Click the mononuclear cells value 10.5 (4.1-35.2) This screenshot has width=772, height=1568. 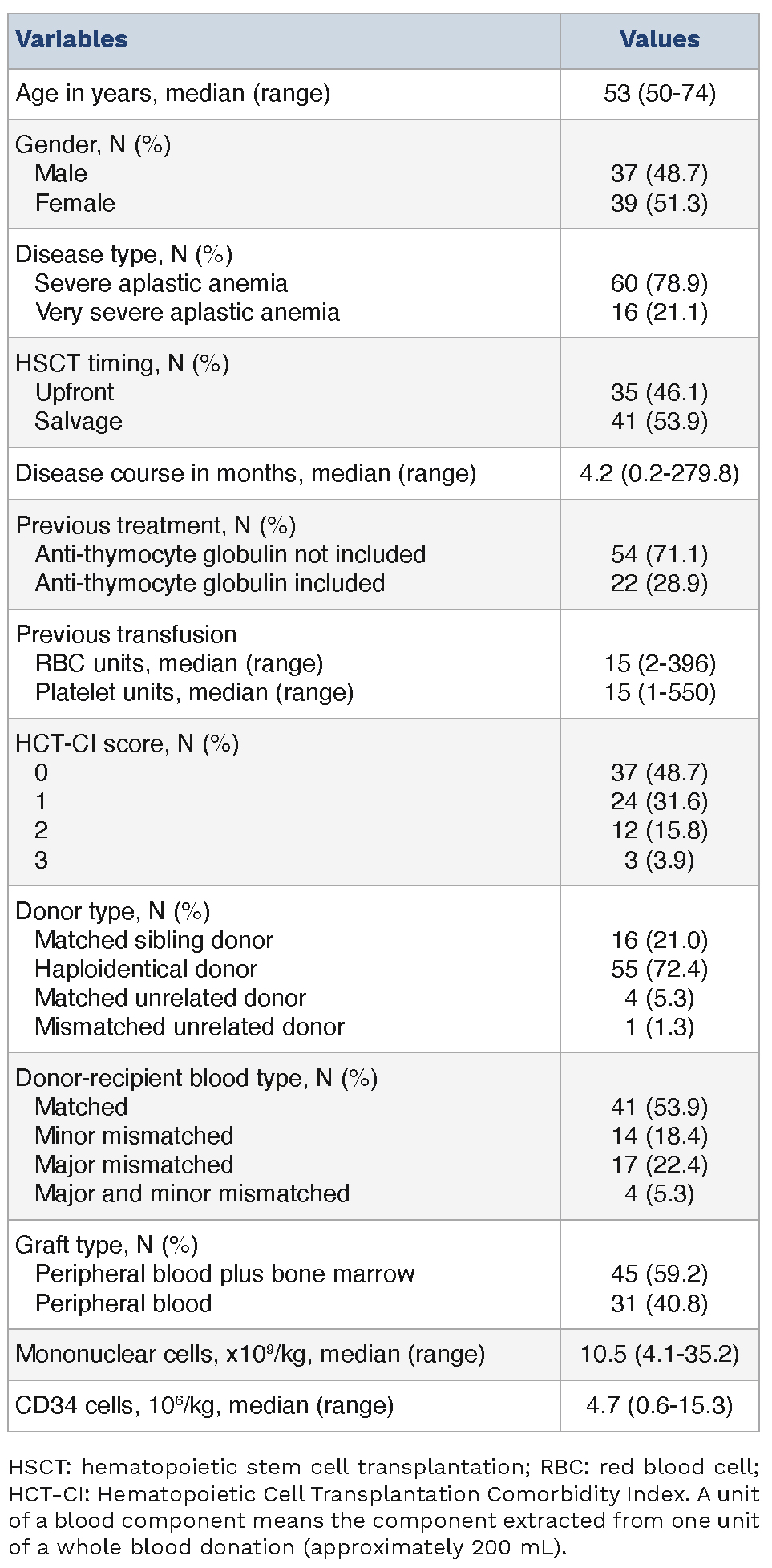[x=659, y=1354]
